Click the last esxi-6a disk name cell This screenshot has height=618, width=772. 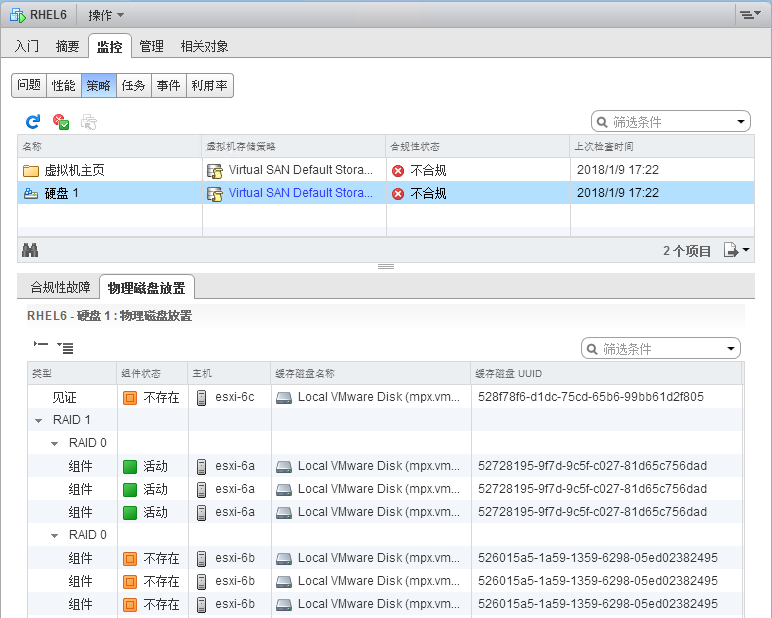click(371, 512)
